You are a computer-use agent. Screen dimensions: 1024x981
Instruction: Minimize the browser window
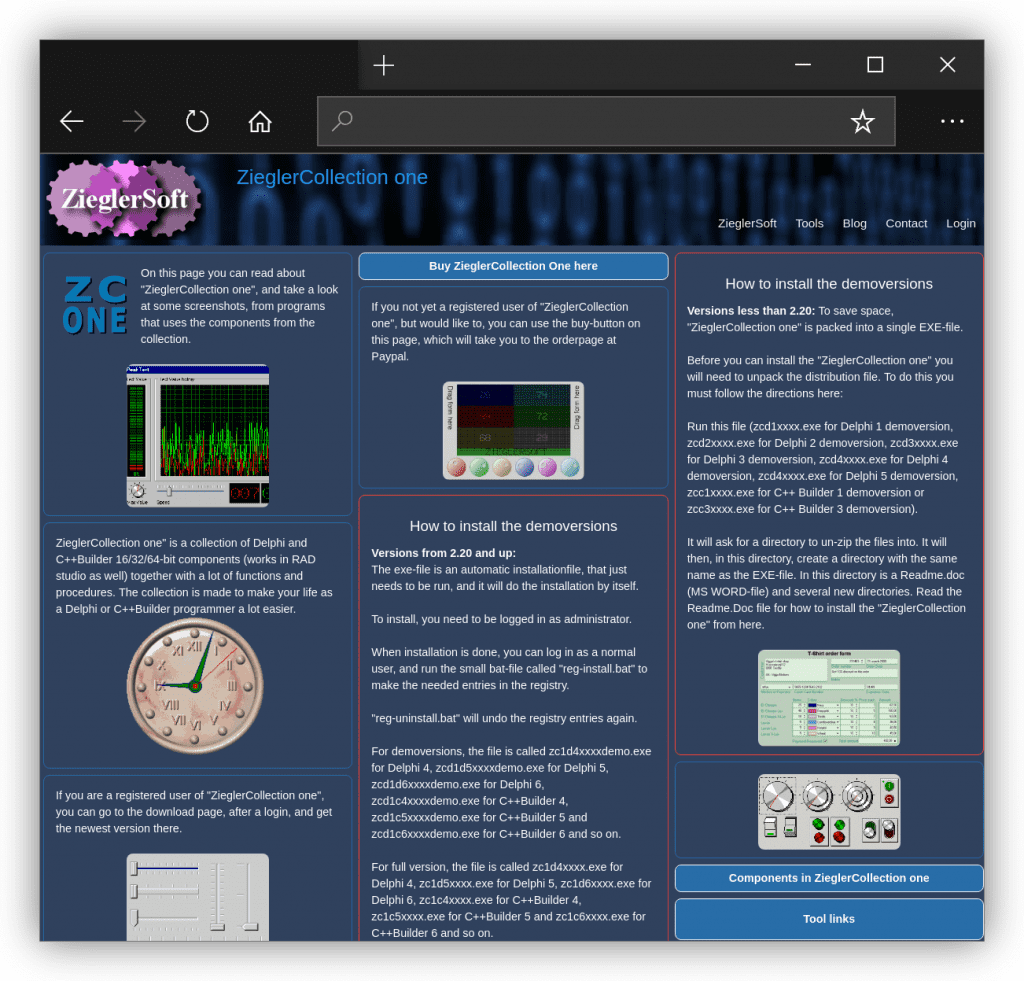click(803, 65)
